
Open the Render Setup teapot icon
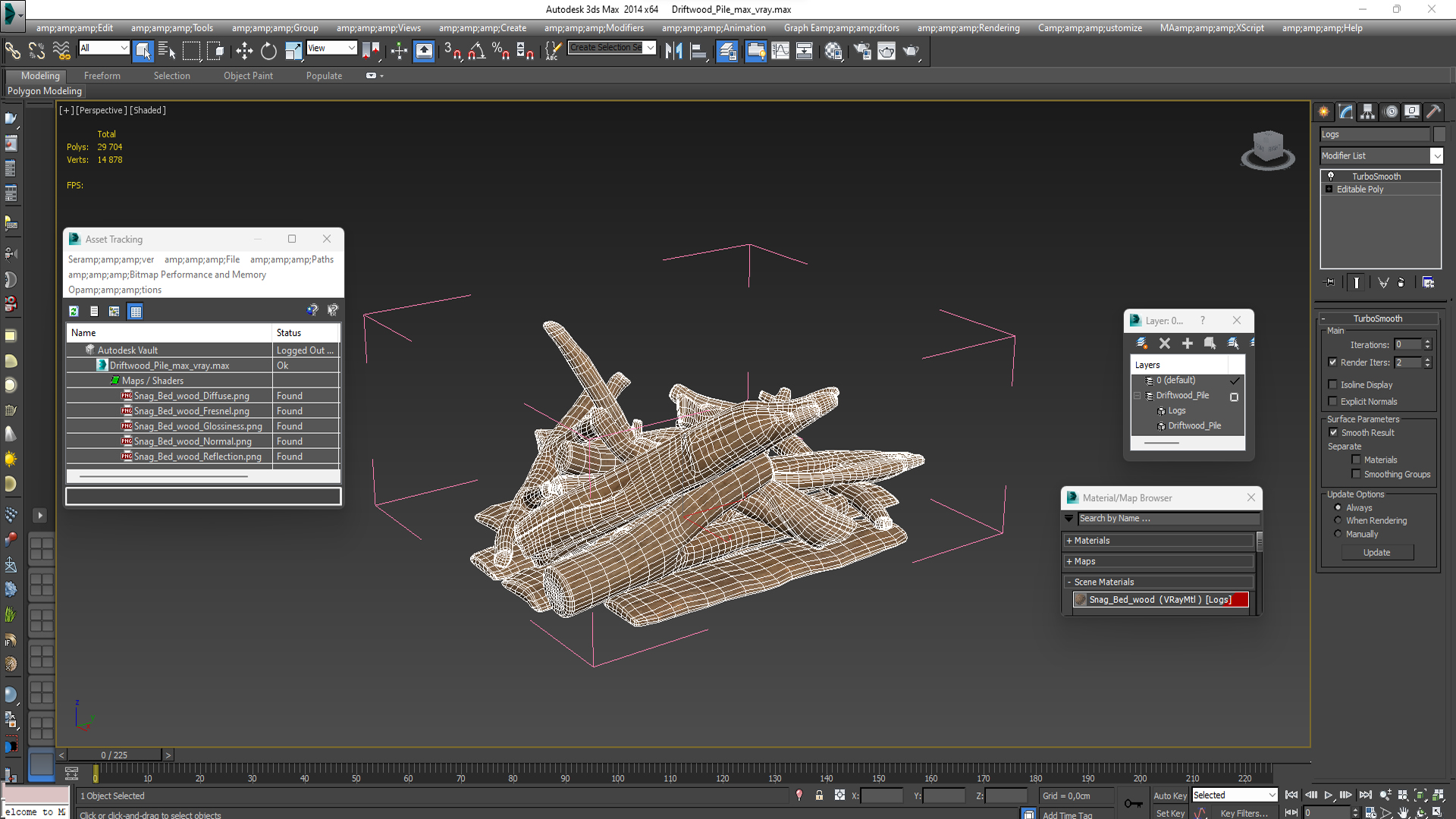861,51
